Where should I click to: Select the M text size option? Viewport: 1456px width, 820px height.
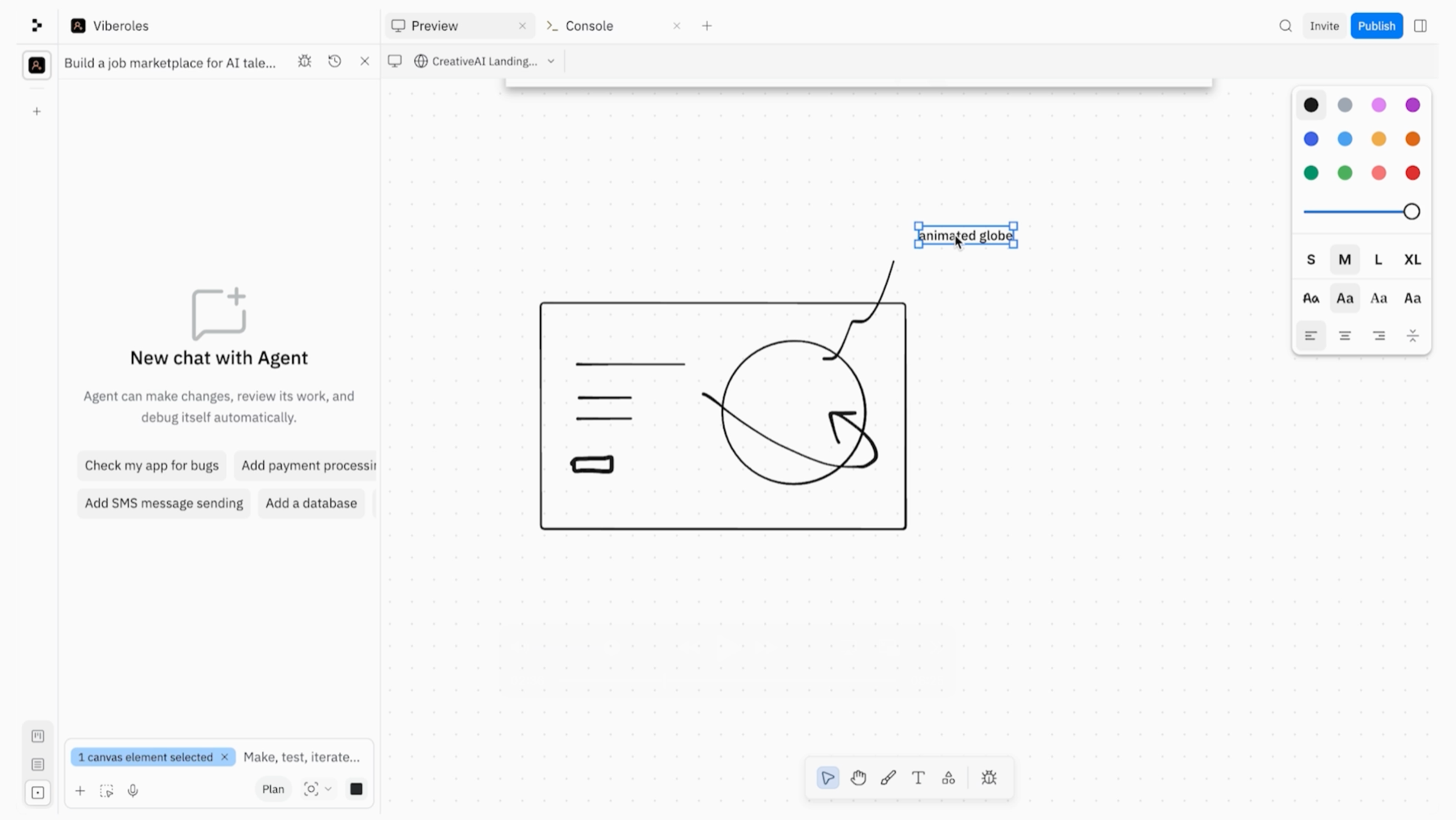[1344, 259]
